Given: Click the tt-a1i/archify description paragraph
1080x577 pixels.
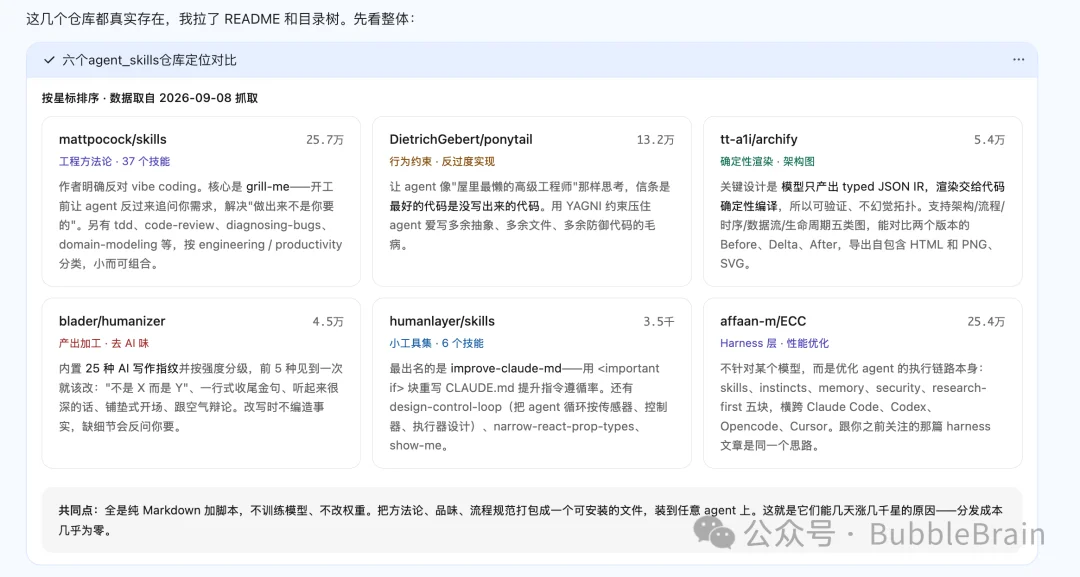Looking at the screenshot, I should pos(862,225).
